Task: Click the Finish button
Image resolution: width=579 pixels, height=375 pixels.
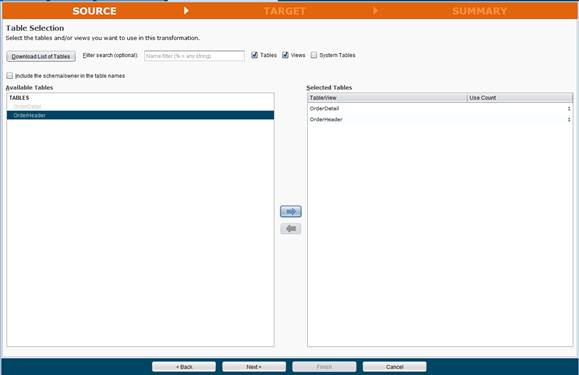Action: pyautogui.click(x=324, y=367)
